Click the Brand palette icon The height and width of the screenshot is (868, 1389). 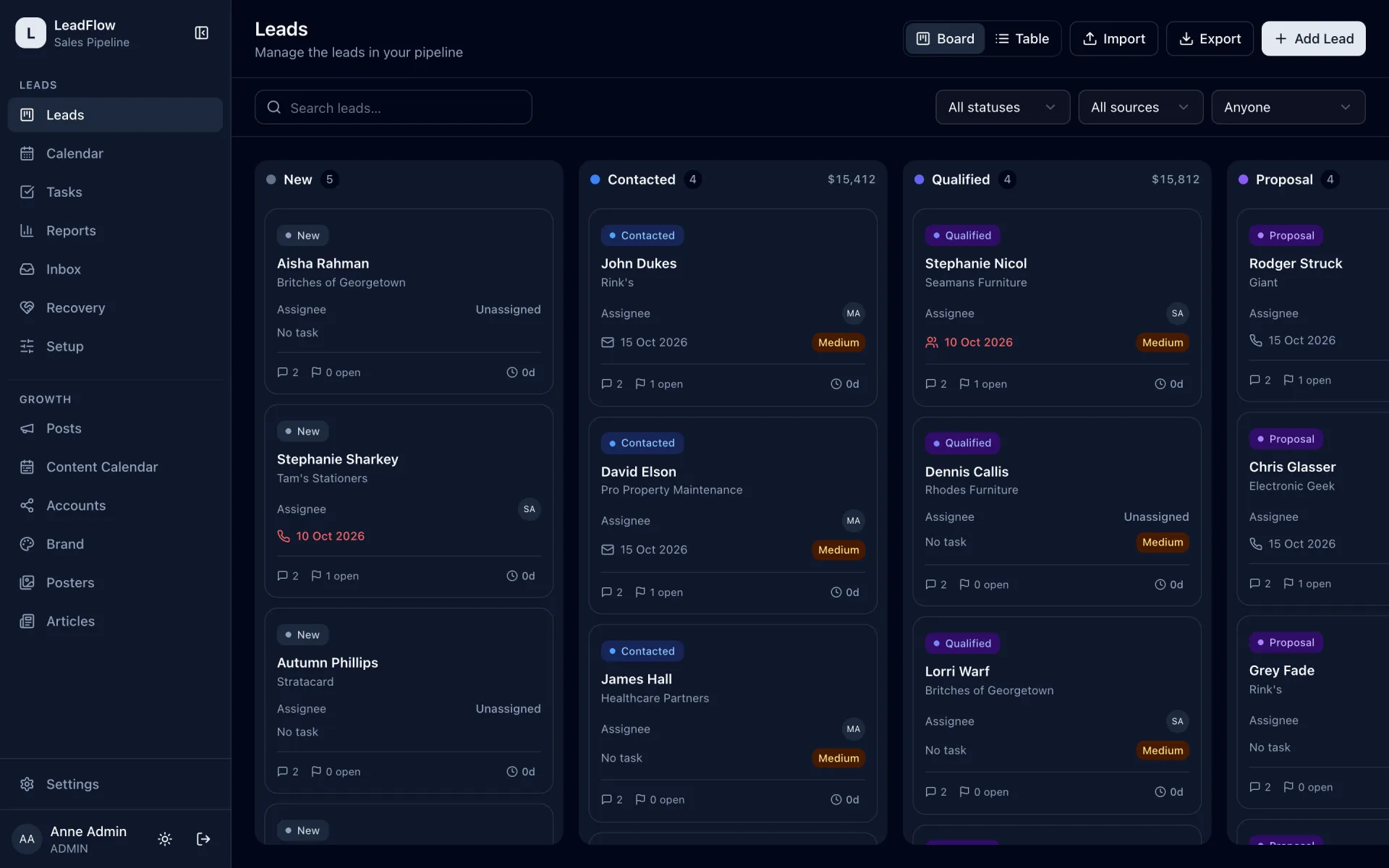(27, 544)
